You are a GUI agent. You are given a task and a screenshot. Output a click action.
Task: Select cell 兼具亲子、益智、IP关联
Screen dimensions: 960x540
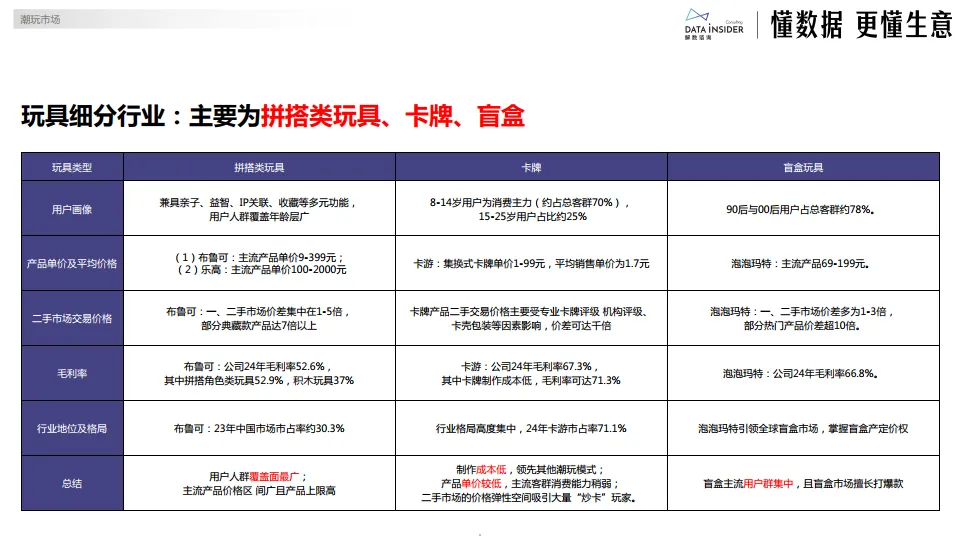(x=260, y=209)
